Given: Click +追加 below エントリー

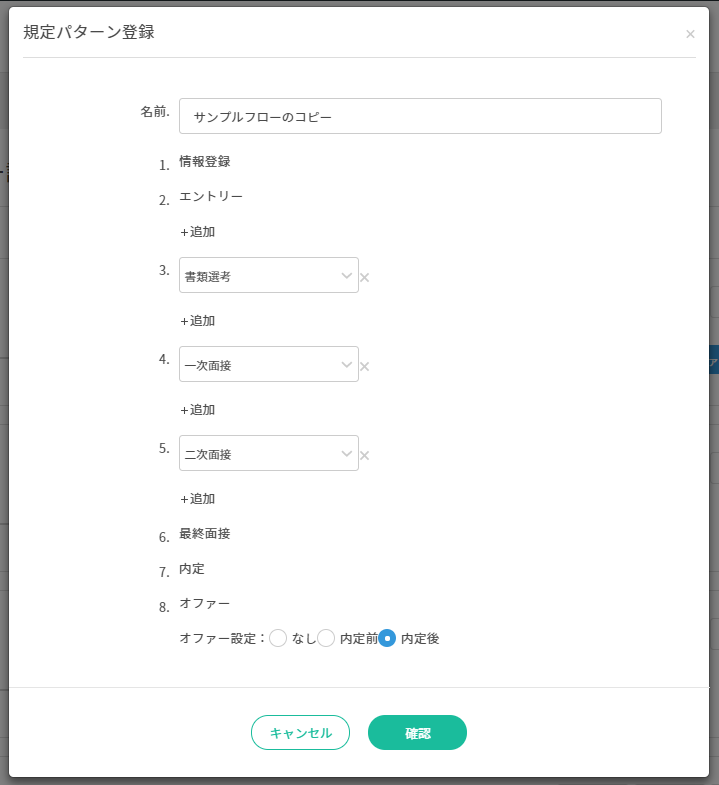Looking at the screenshot, I should [x=198, y=232].
